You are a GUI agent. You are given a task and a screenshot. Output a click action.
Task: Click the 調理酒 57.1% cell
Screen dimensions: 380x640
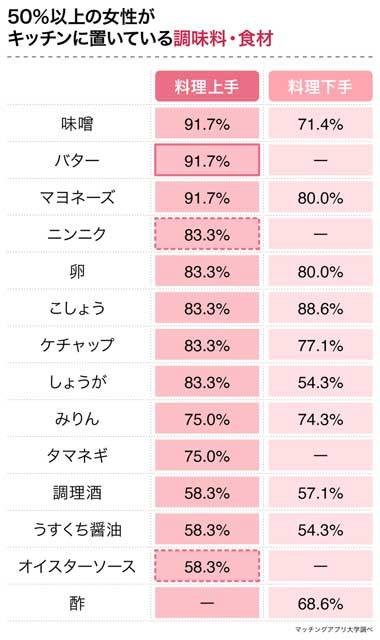320,493
